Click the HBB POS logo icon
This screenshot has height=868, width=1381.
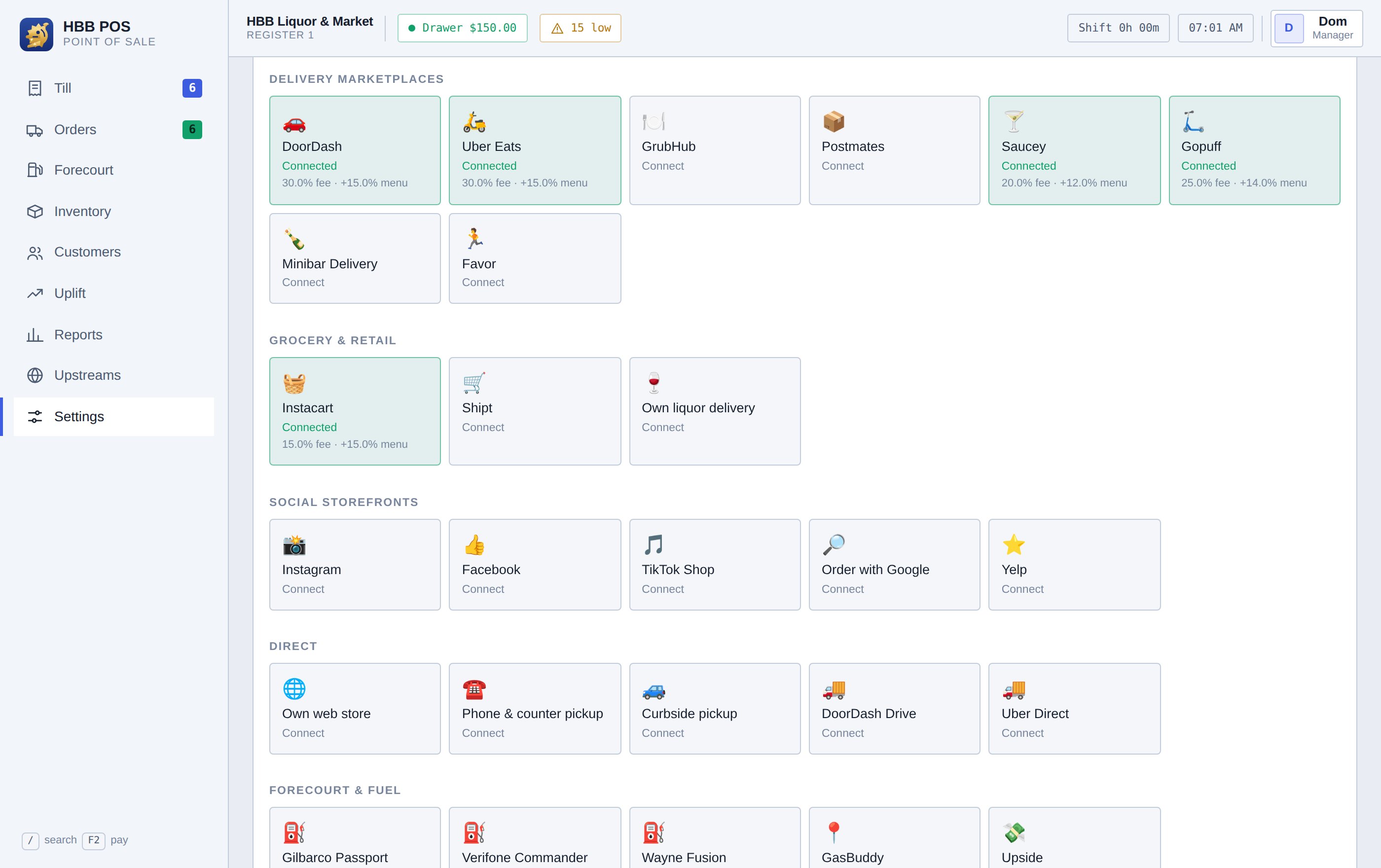pos(36,34)
